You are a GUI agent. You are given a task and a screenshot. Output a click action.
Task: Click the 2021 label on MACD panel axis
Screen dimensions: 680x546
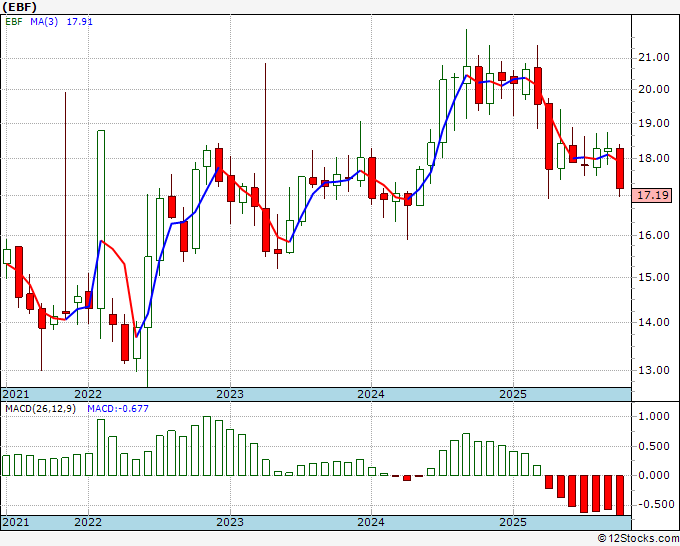(16, 522)
